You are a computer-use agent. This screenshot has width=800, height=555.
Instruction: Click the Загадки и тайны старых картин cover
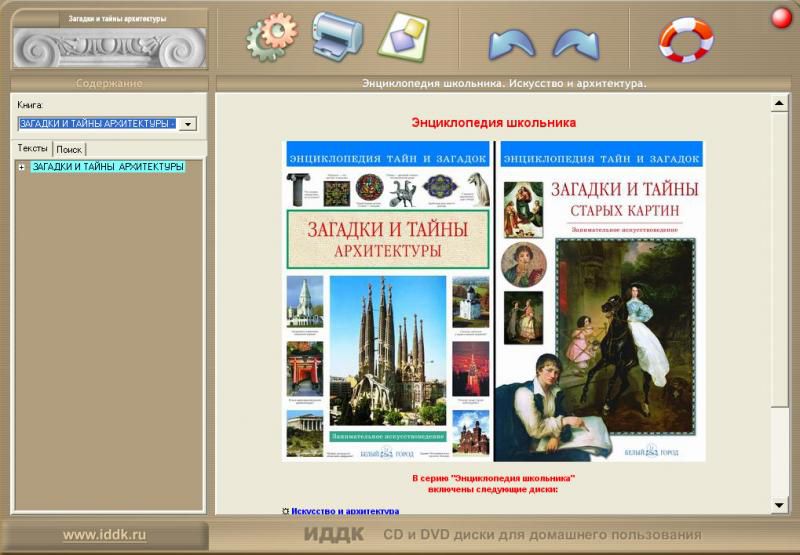click(x=600, y=300)
